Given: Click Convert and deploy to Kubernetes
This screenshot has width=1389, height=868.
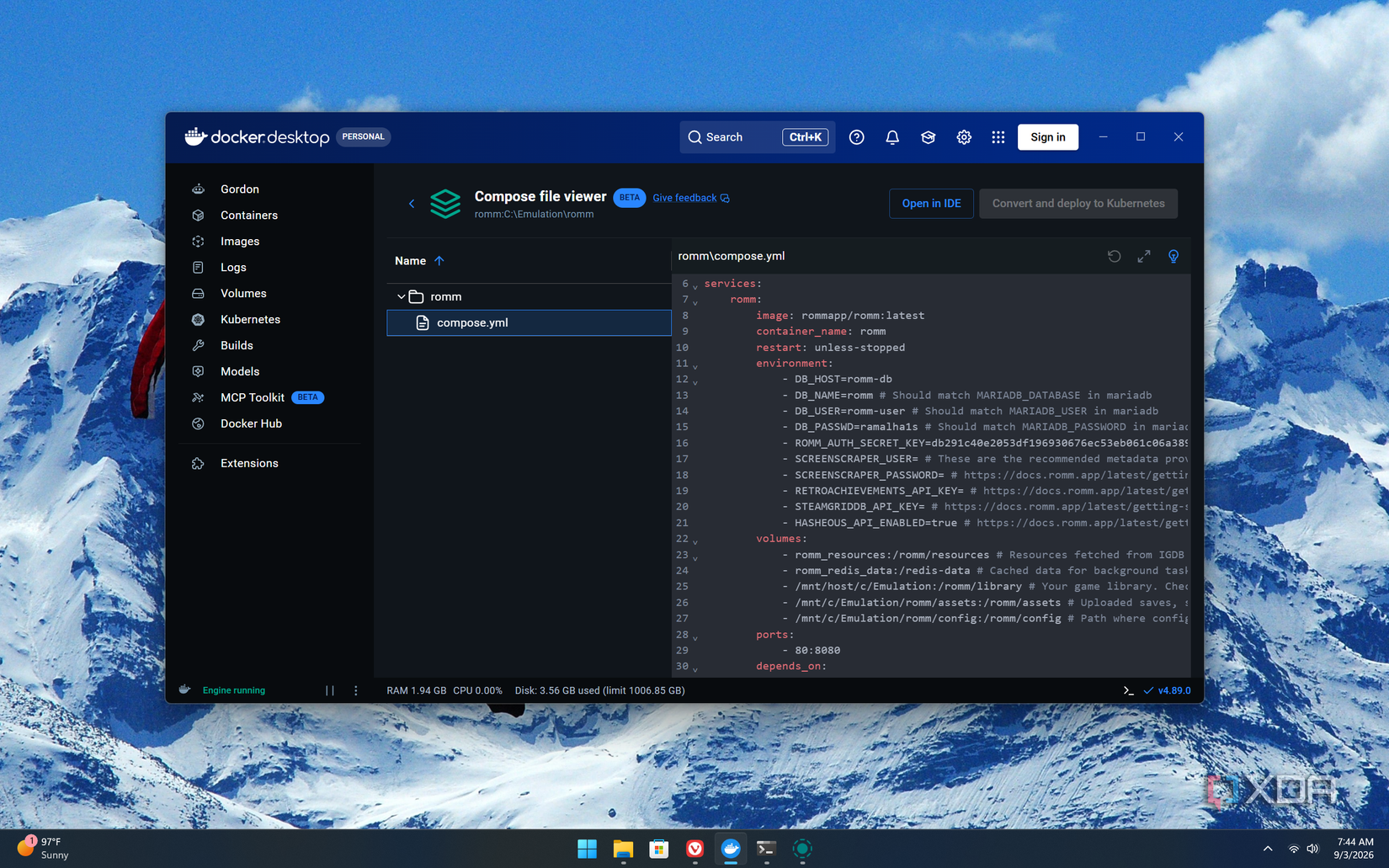Looking at the screenshot, I should click(x=1078, y=204).
